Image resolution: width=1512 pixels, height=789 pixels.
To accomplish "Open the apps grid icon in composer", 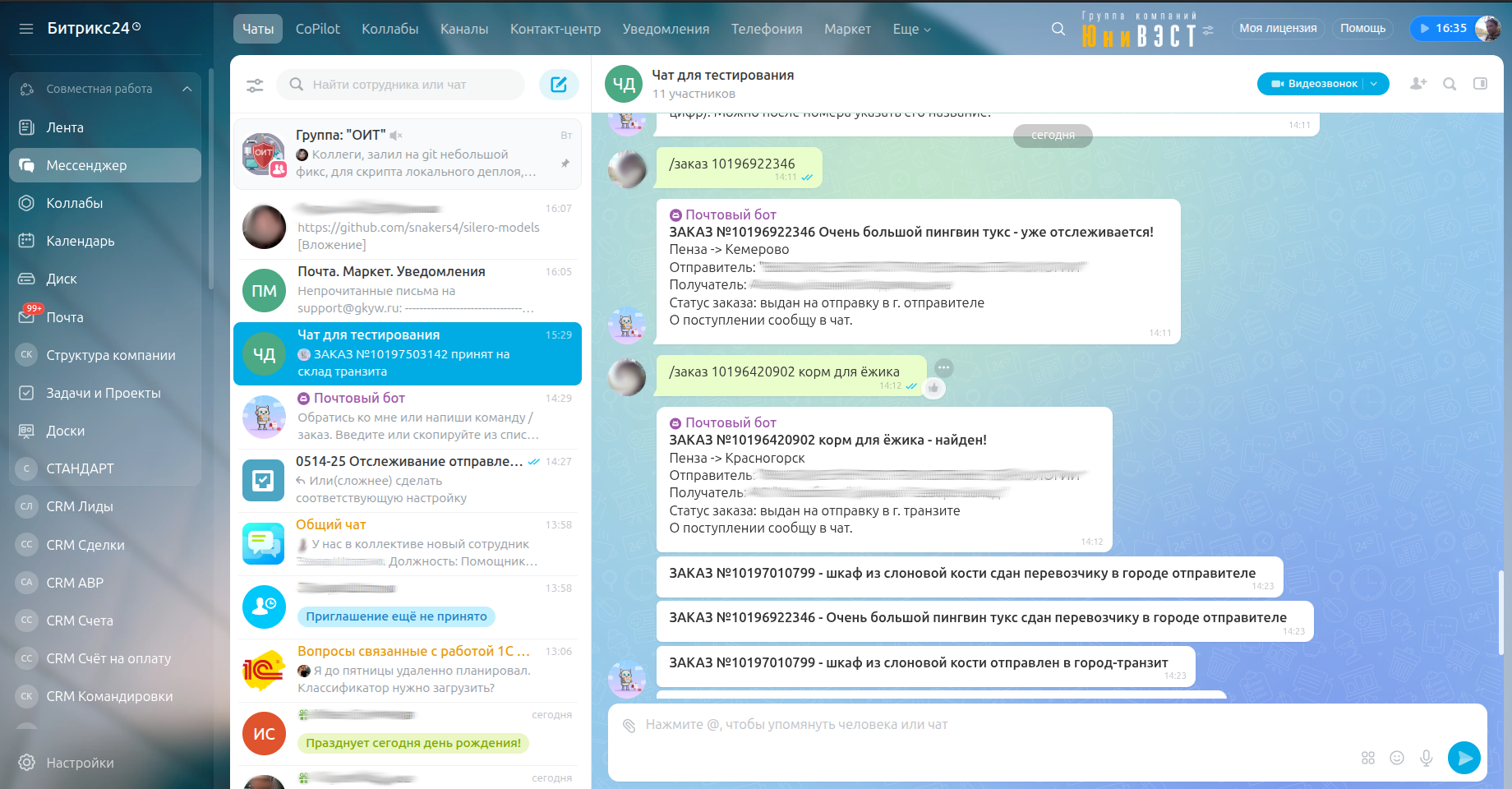I will pos(1368,758).
